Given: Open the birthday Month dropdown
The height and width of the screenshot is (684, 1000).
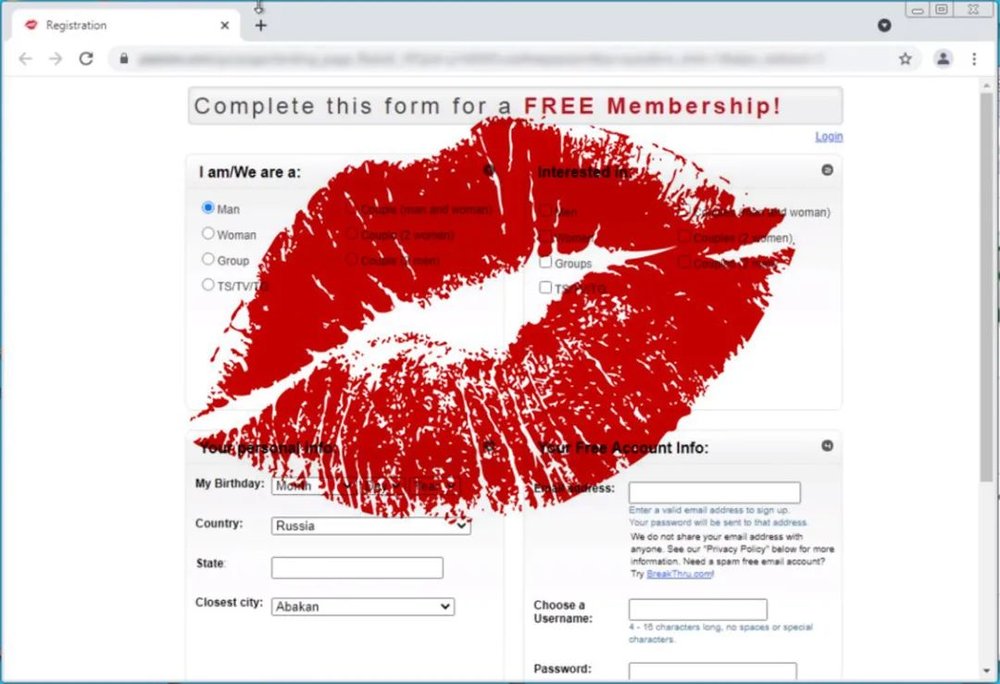Looking at the screenshot, I should click(312, 486).
